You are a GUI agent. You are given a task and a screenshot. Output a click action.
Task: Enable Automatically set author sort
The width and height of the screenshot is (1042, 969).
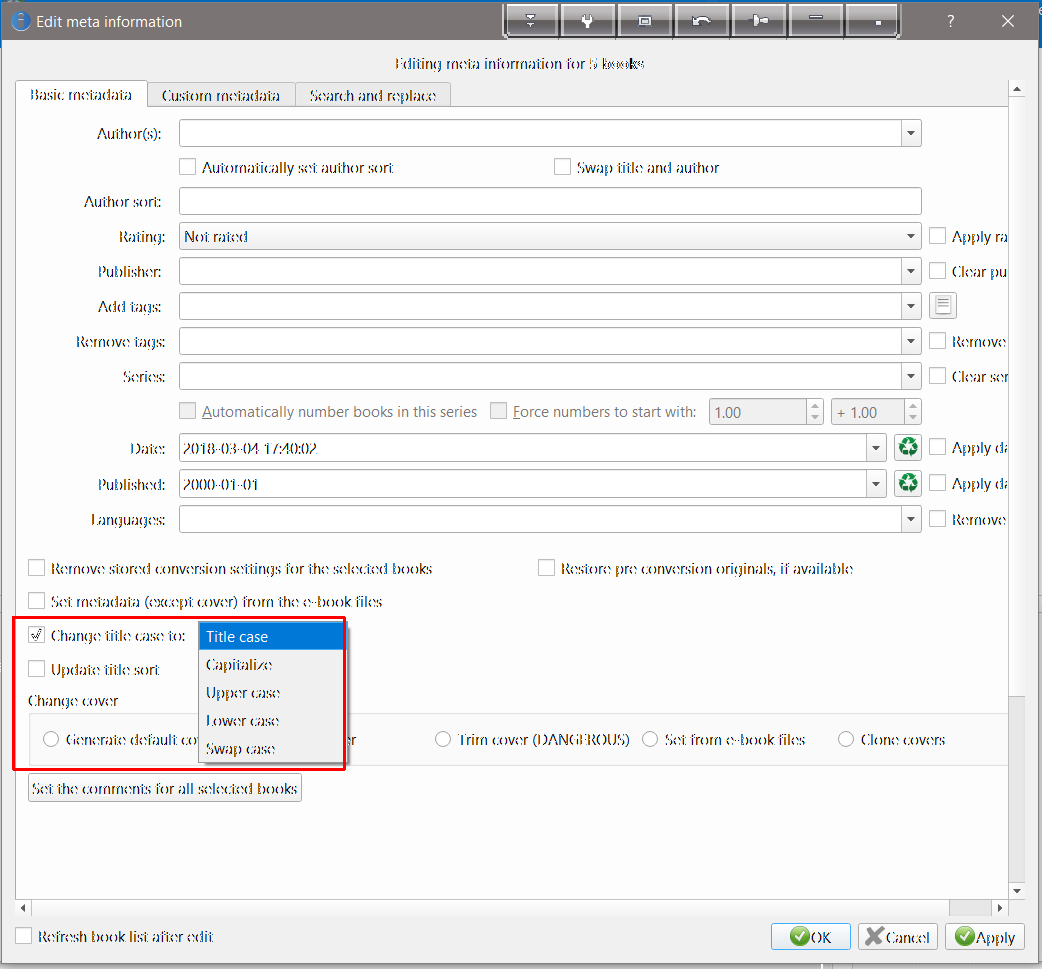pyautogui.click(x=187, y=167)
